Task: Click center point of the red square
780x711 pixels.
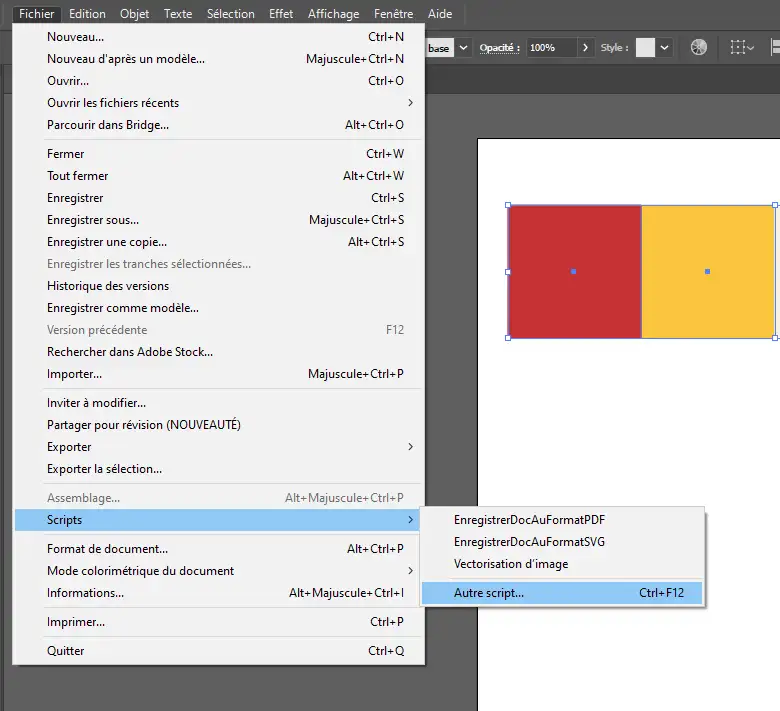Action: [x=573, y=271]
